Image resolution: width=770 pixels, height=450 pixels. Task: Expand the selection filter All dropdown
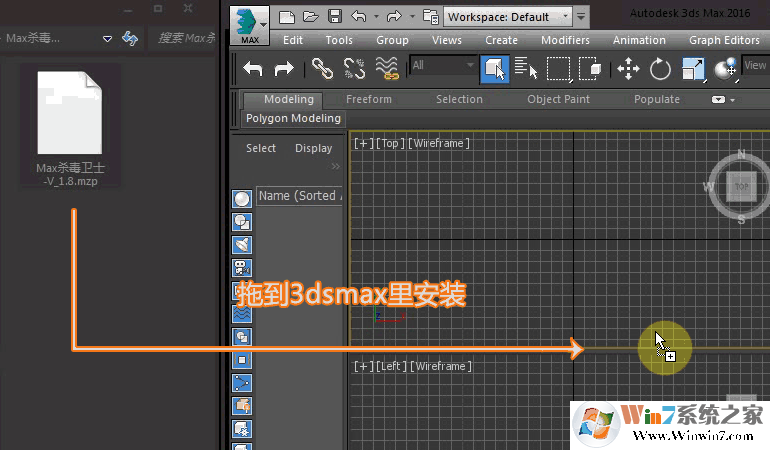tap(441, 66)
